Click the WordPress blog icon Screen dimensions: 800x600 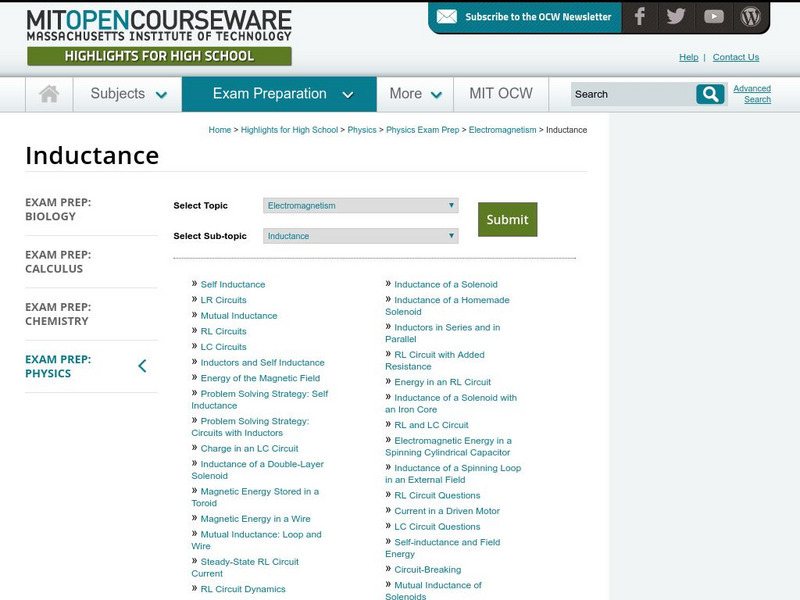click(x=751, y=16)
